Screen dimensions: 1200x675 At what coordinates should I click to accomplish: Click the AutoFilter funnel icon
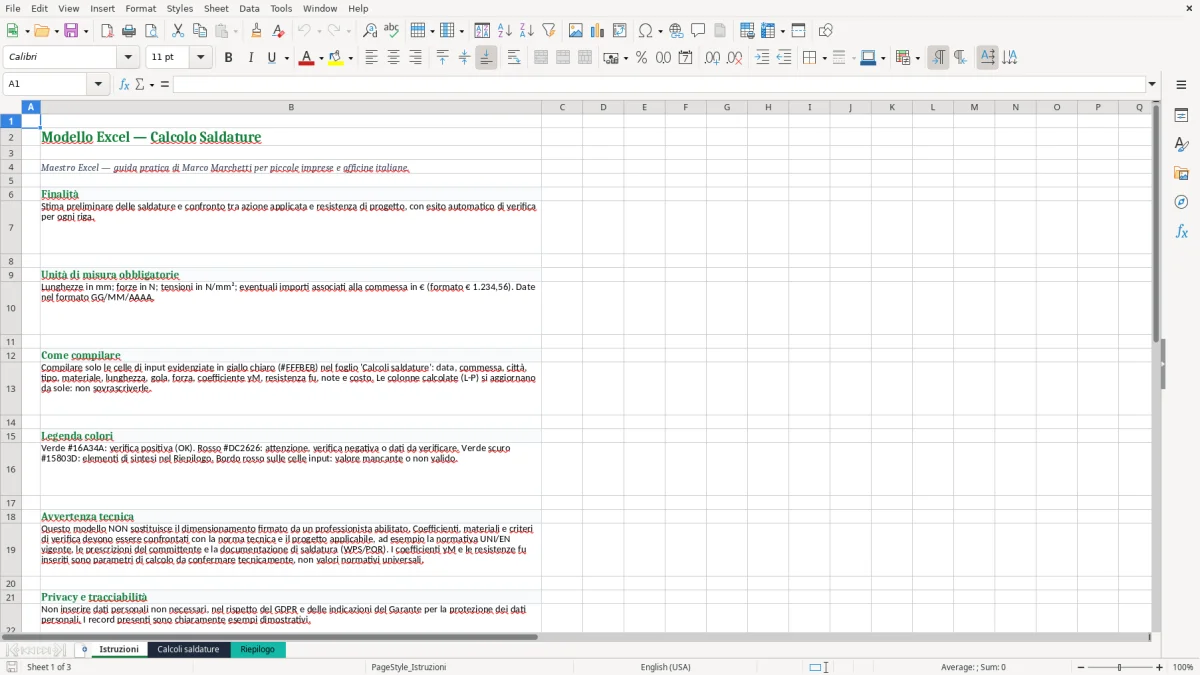[x=549, y=31]
